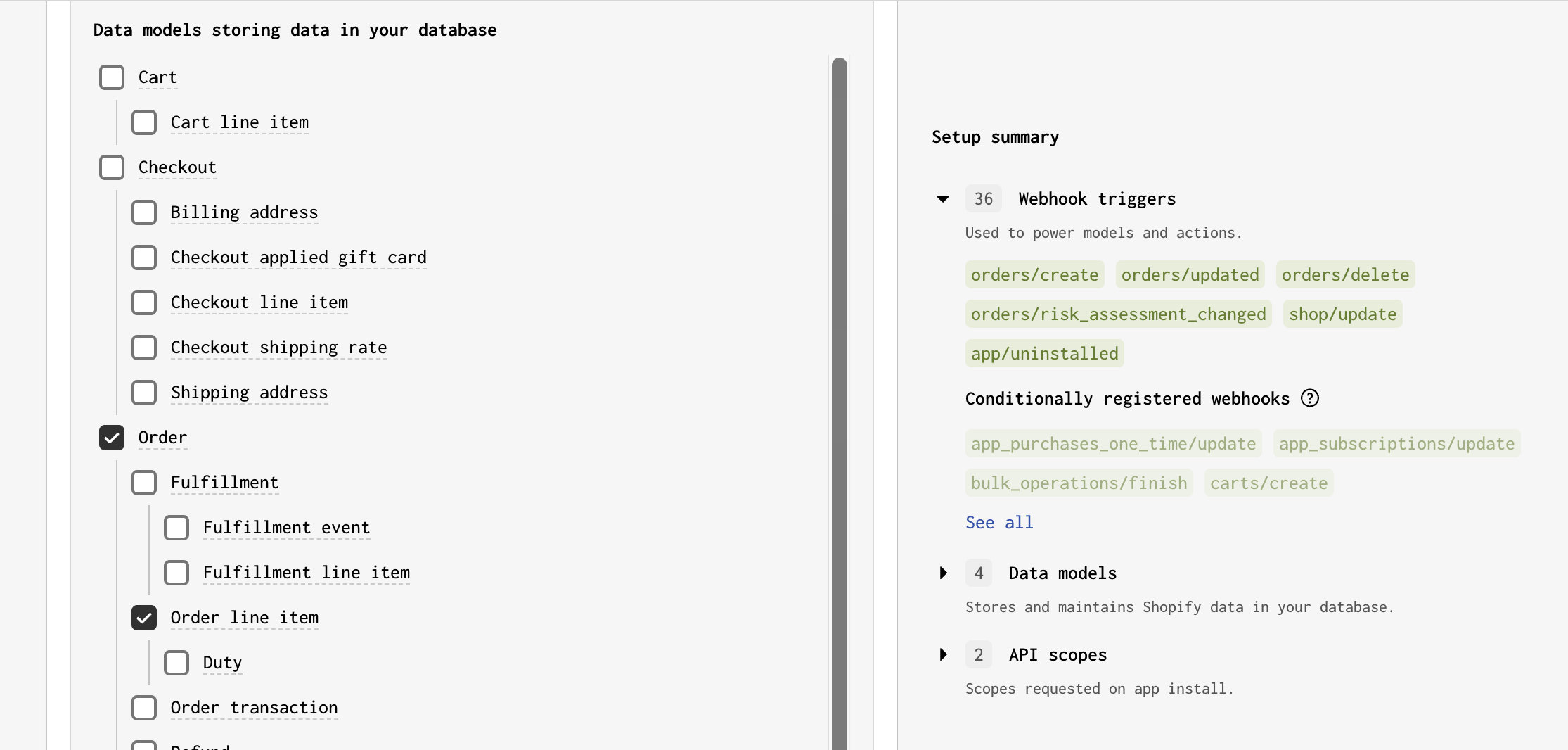This screenshot has height=750, width=1568.
Task: Tick the Duty model checkbox
Action: 176,663
